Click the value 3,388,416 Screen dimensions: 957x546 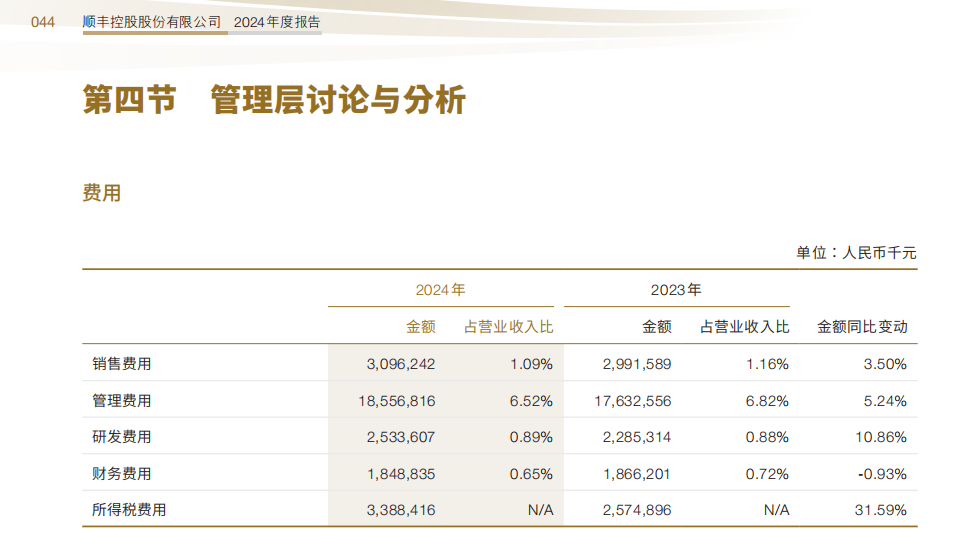(x=401, y=510)
